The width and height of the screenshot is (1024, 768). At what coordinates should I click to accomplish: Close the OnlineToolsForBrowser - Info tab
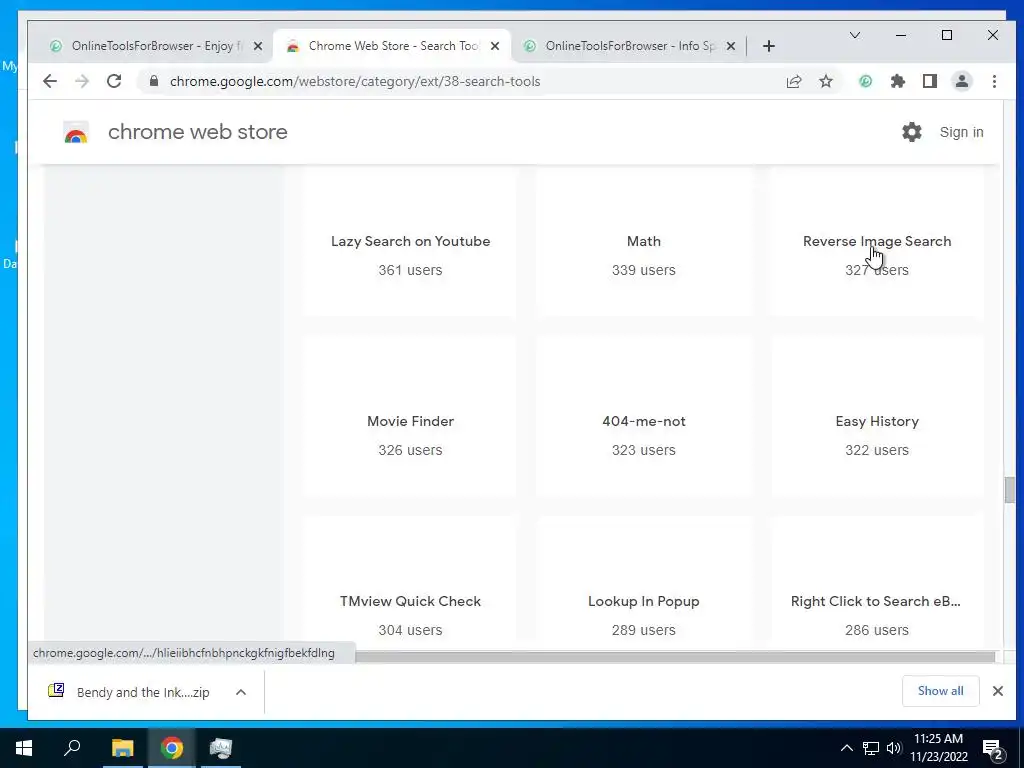click(731, 46)
